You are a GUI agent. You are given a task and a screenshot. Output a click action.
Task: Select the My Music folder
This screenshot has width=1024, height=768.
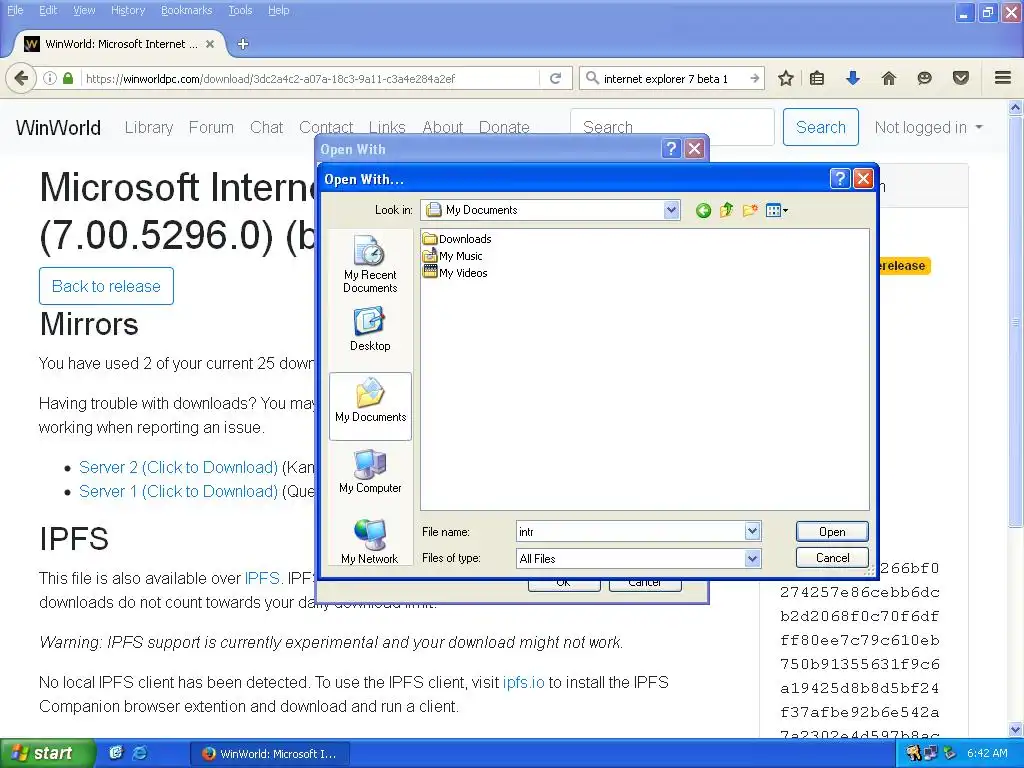coord(453,256)
